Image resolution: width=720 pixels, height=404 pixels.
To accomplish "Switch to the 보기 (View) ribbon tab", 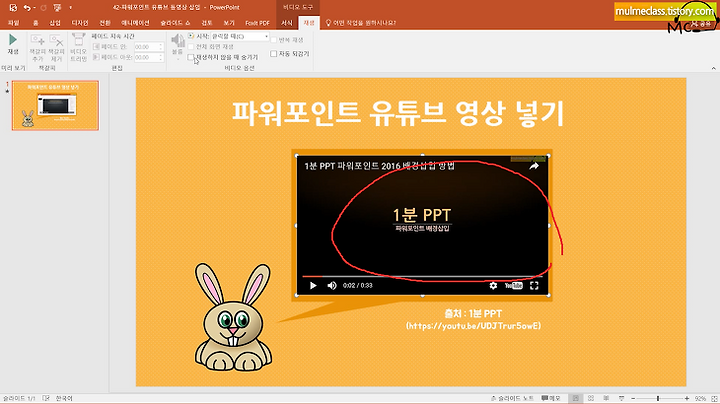I will click(229, 22).
